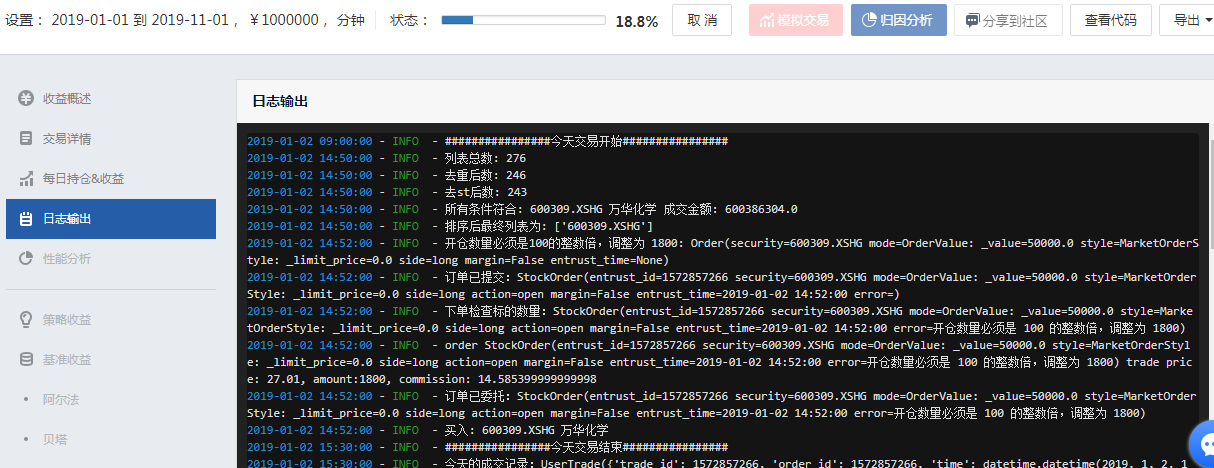Cancel the backtest with 取消 button

pos(702,20)
